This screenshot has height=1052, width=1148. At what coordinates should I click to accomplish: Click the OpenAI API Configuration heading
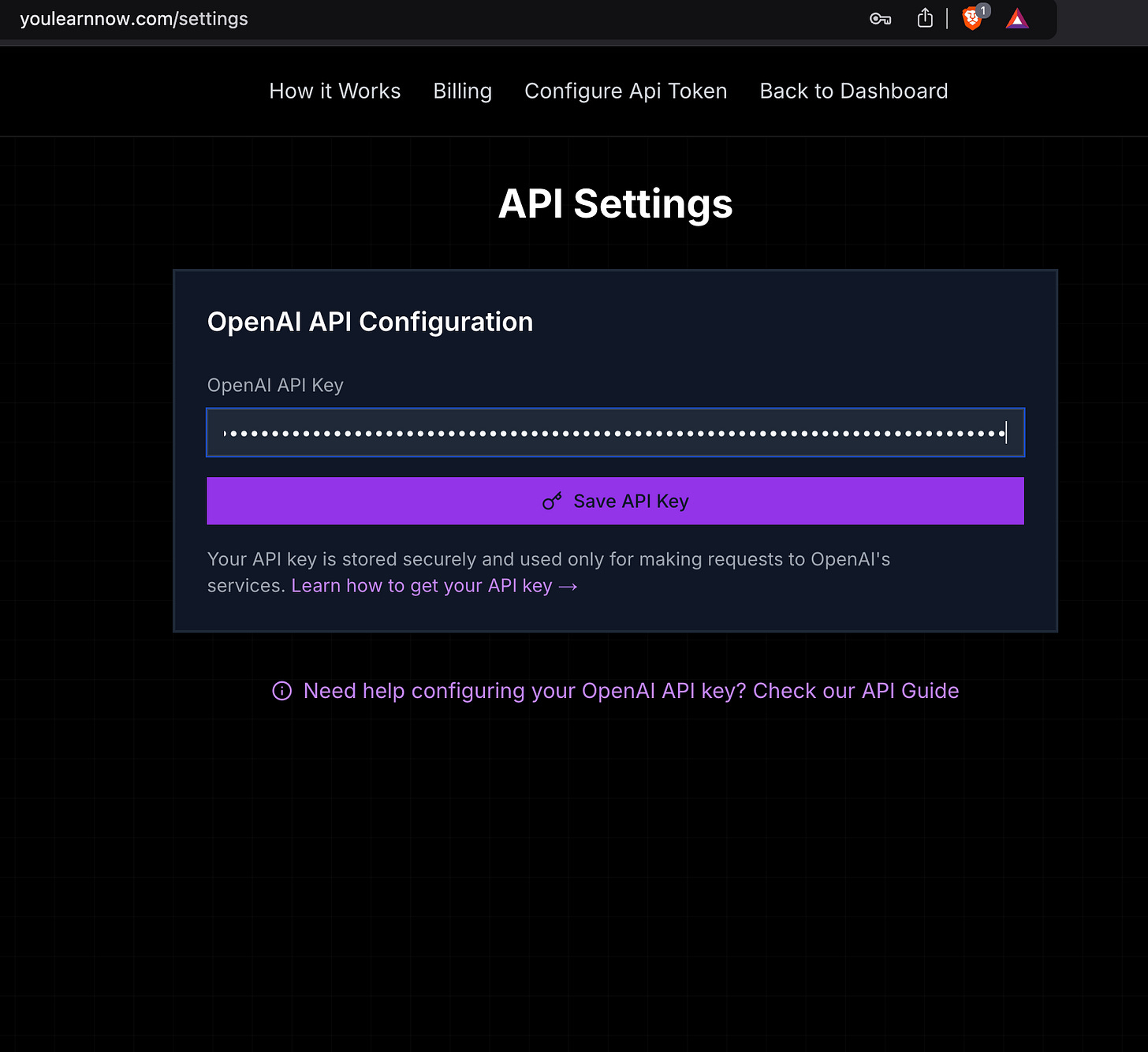370,322
